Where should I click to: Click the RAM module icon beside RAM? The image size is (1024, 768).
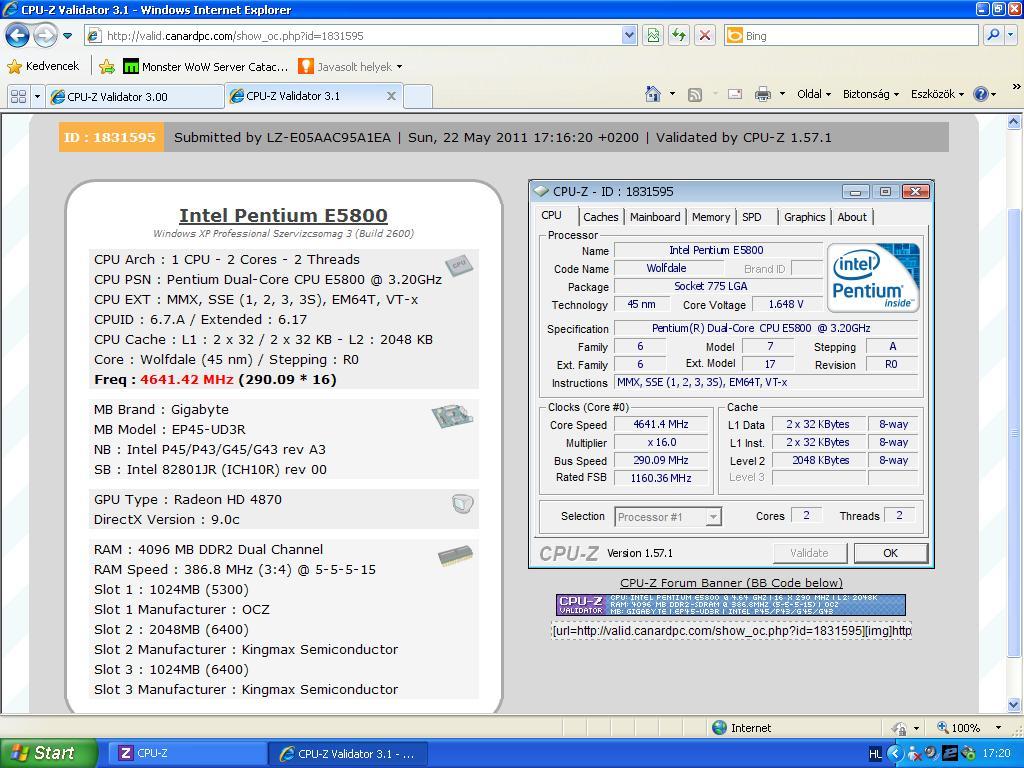pyautogui.click(x=455, y=556)
